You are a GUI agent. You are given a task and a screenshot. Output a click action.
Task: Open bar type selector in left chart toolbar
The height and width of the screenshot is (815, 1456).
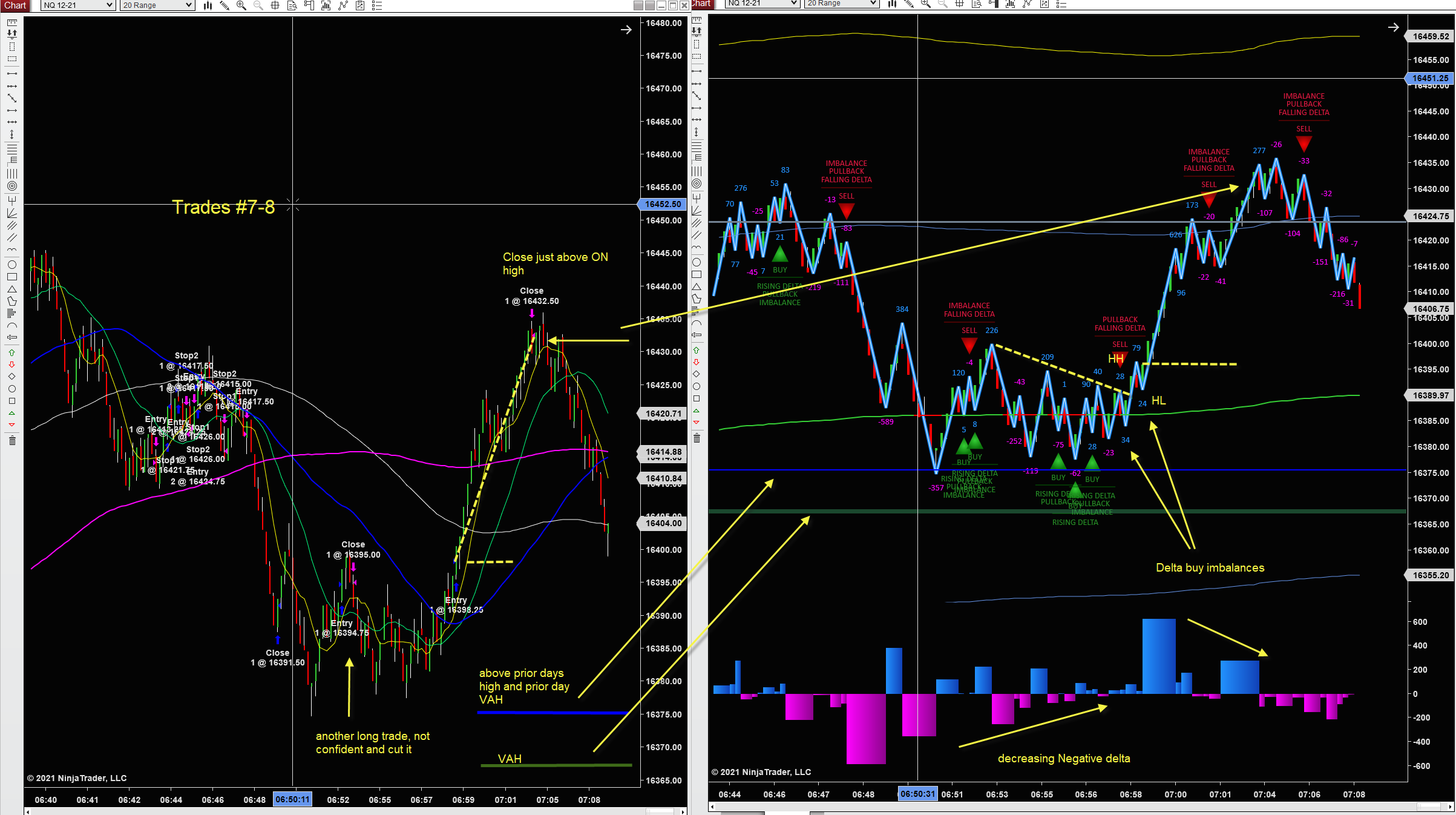tap(208, 5)
